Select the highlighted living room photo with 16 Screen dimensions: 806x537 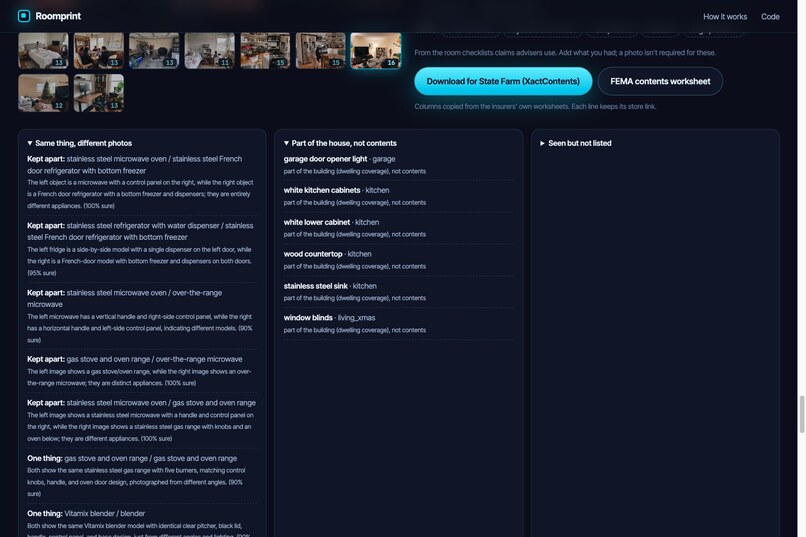pyautogui.click(x=376, y=50)
